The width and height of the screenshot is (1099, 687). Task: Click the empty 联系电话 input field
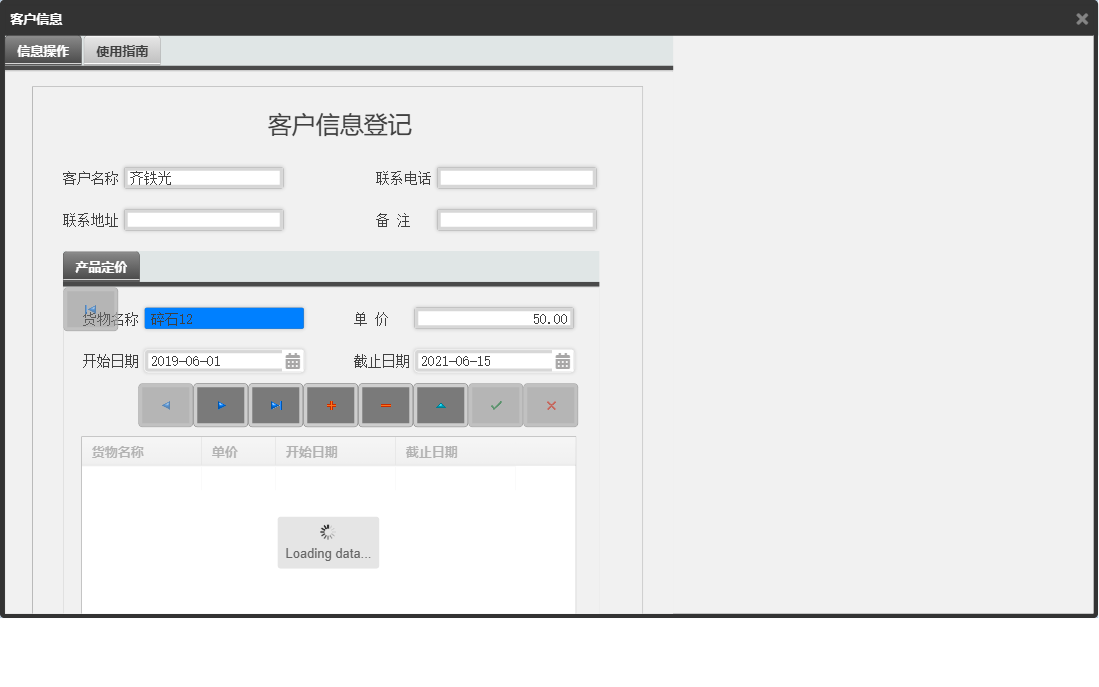[x=516, y=177]
